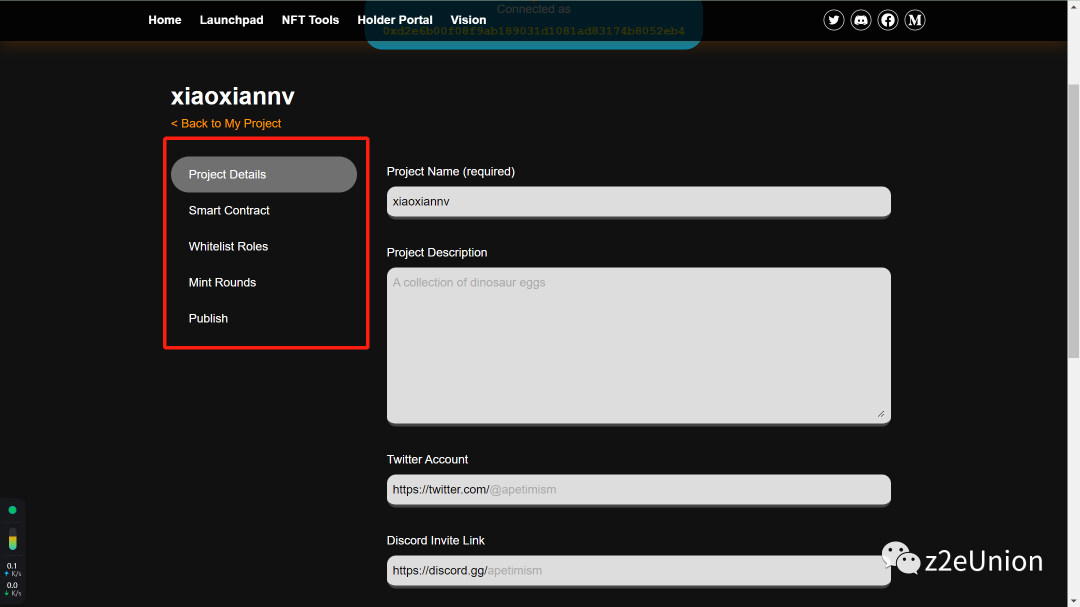This screenshot has height=607, width=1080.
Task: Open the Vision page
Action: pos(468,20)
